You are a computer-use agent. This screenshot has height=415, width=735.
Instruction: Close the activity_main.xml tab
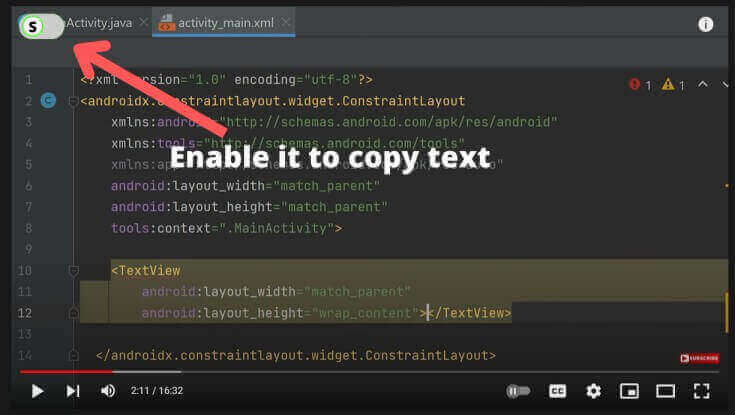285,22
